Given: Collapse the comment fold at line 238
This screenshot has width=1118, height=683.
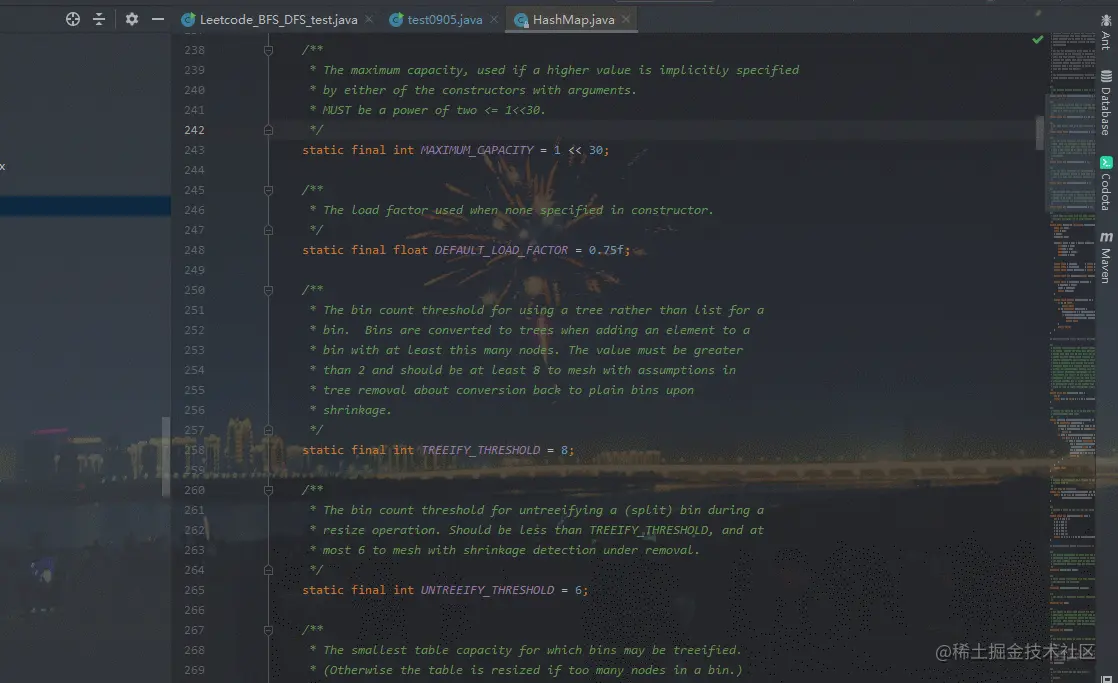Looking at the screenshot, I should pyautogui.click(x=268, y=50).
